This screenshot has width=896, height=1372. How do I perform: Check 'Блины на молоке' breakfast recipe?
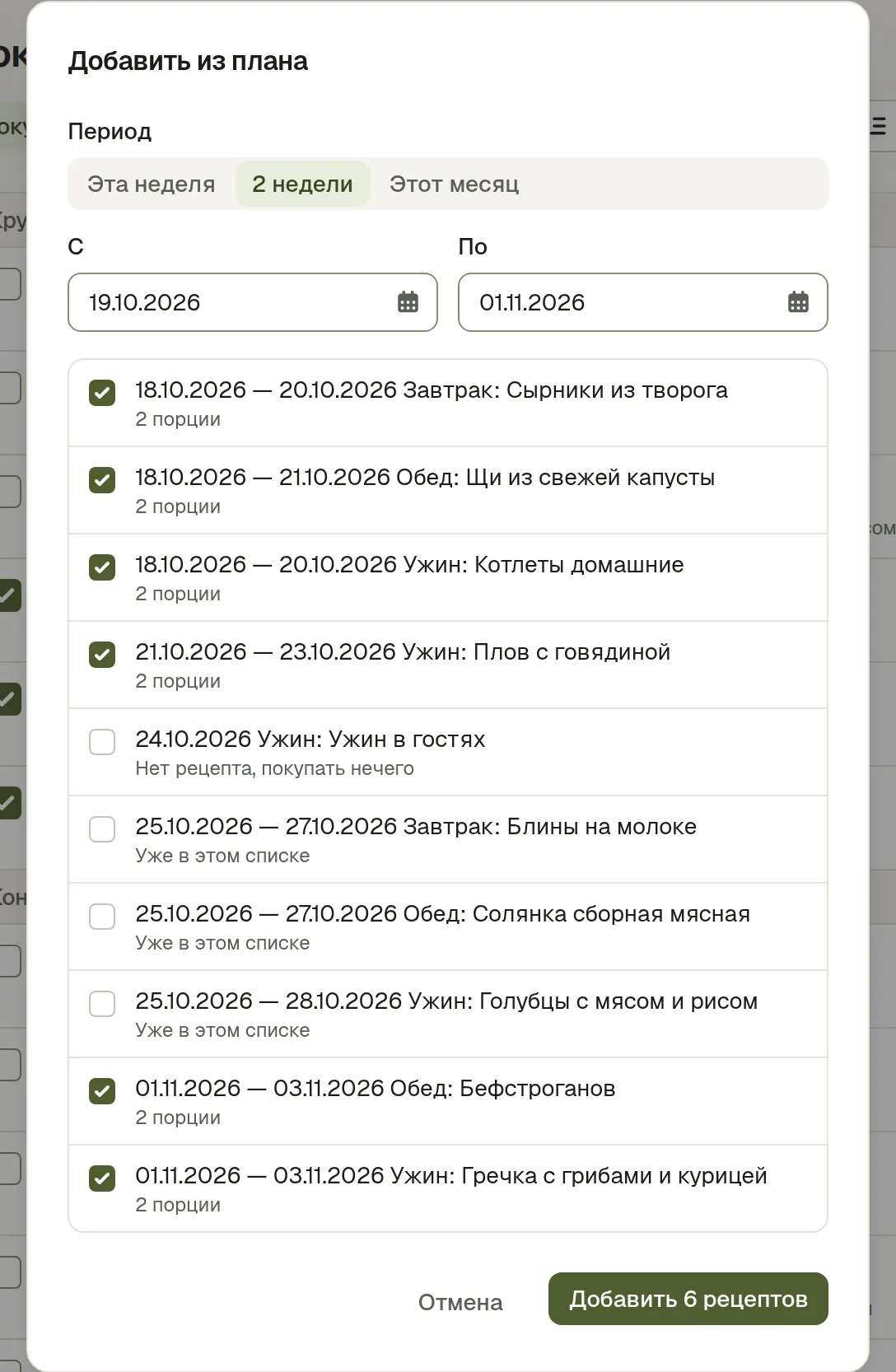[102, 829]
